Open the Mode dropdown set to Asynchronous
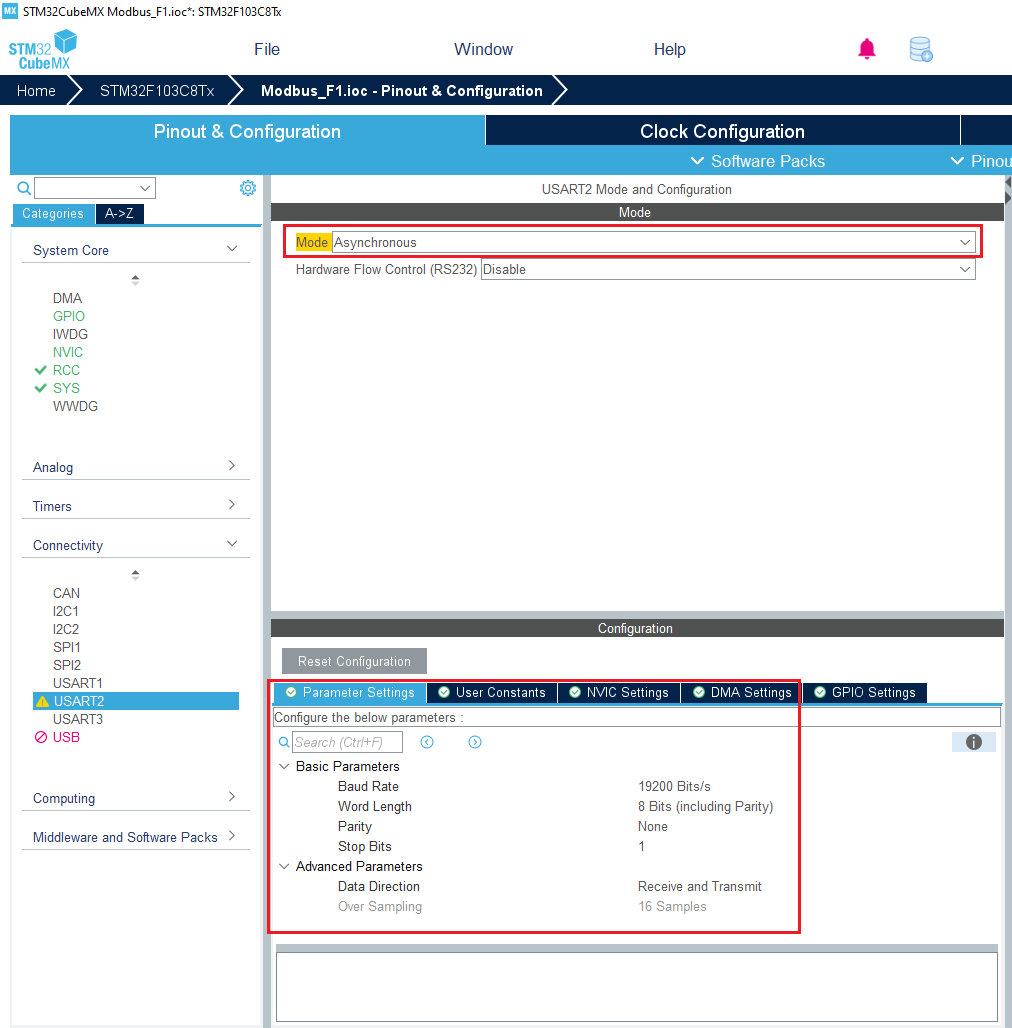 (x=653, y=243)
